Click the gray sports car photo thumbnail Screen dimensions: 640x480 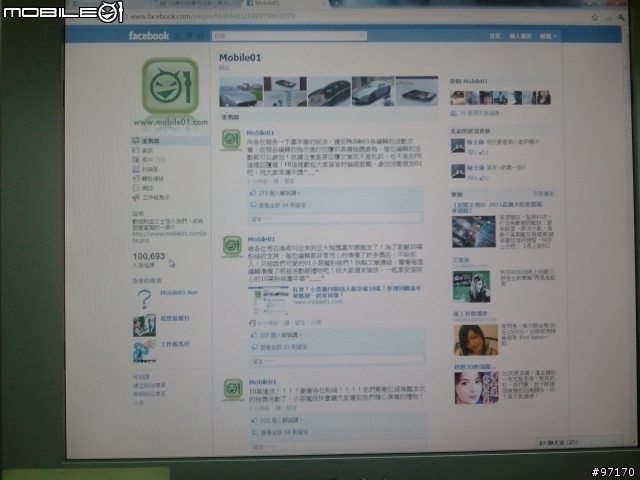241,91
